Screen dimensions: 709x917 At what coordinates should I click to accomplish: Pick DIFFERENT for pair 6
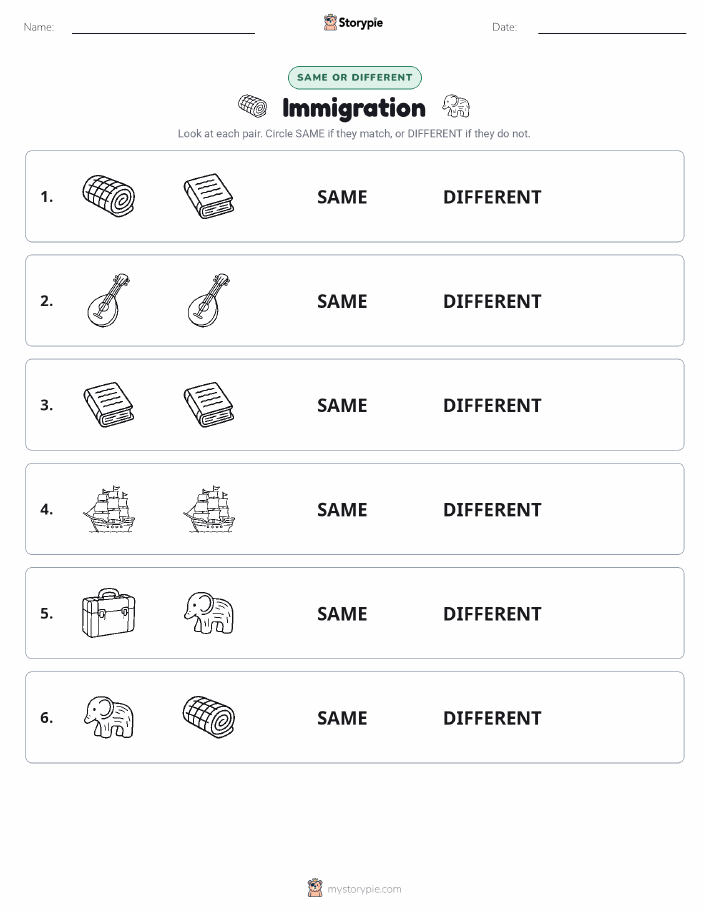coord(492,718)
